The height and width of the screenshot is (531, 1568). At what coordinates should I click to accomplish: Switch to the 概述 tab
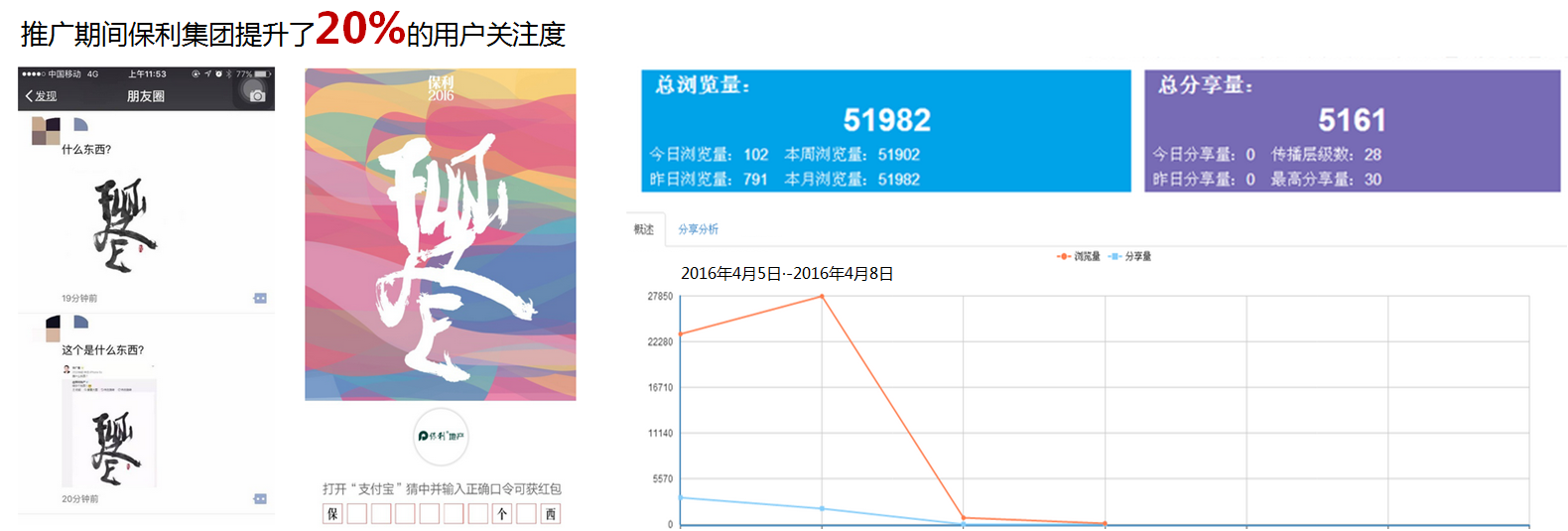coord(644,229)
